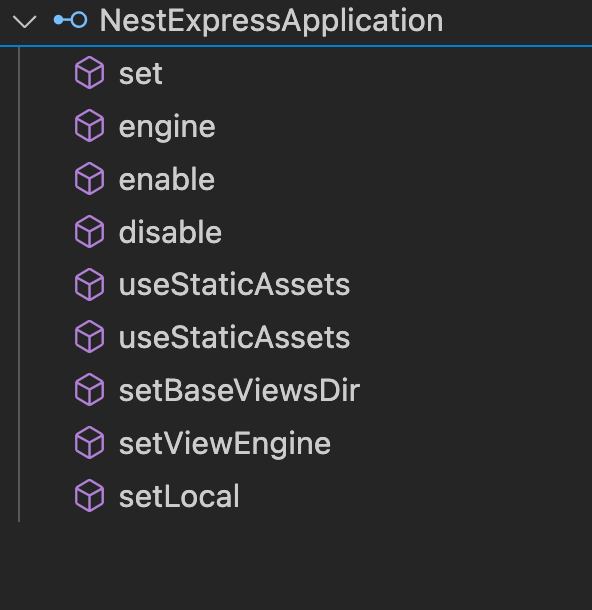Viewport: 592px width, 610px height.
Task: Click the cube icon beside enable
Action: click(89, 179)
